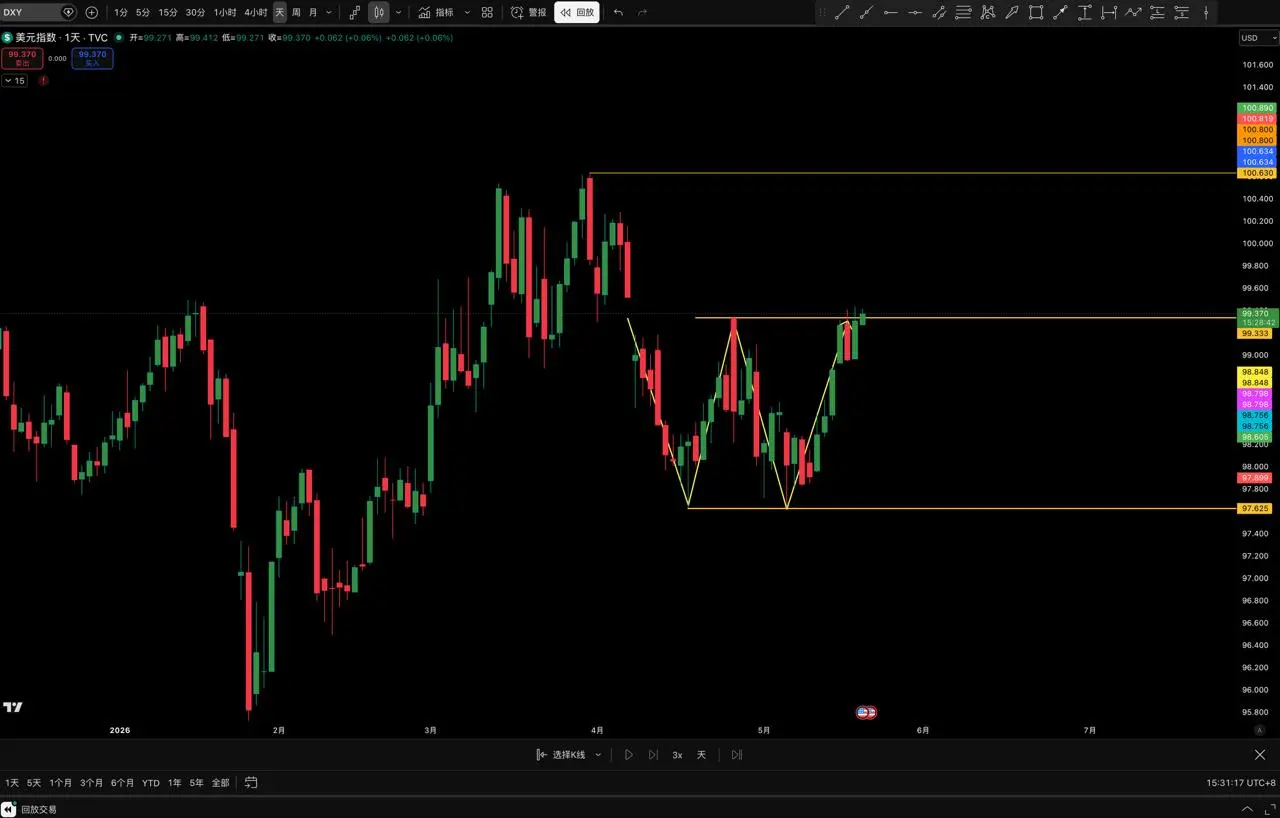Select the 周 weekly timeframe
Screen dimensions: 1280x818
point(296,12)
